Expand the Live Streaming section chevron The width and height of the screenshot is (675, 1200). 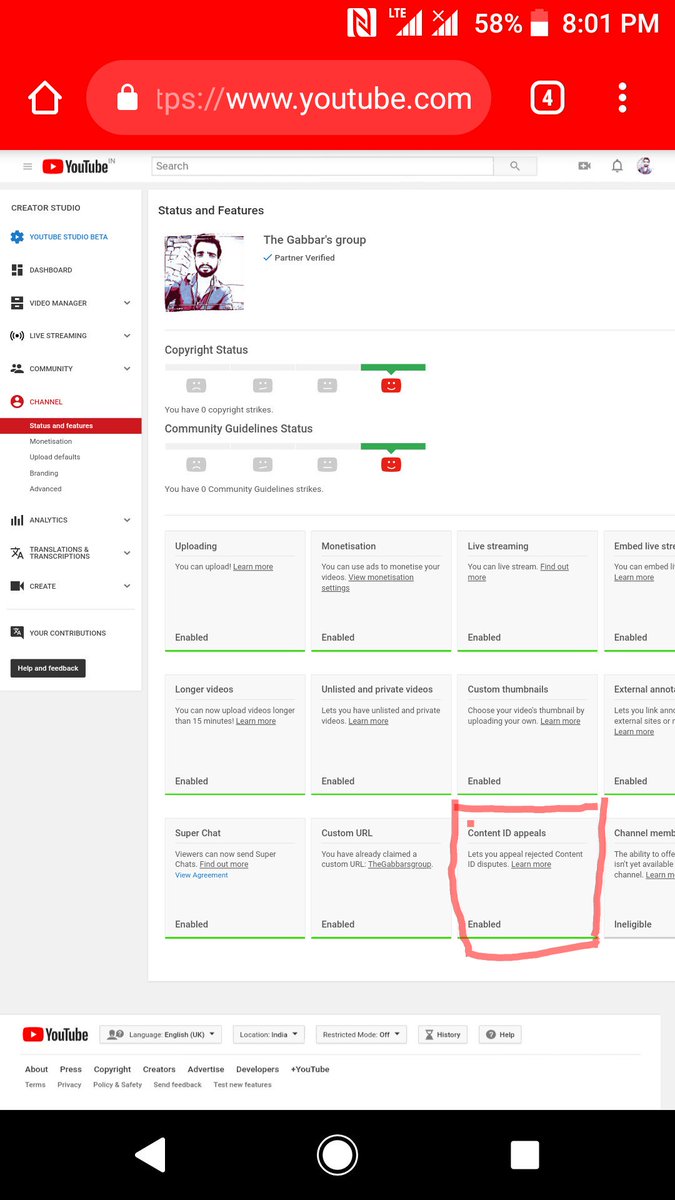127,336
